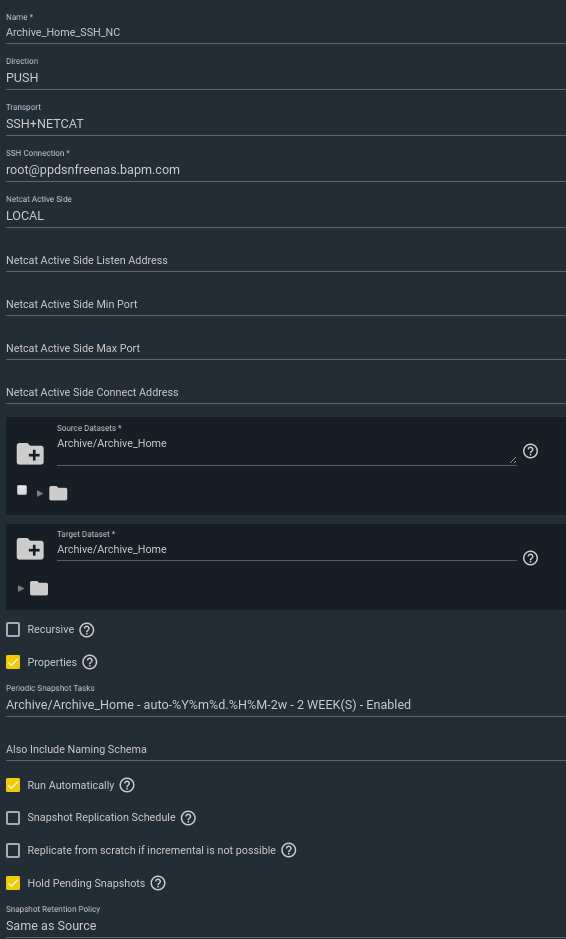Uncheck the Properties checkbox

[x=13, y=662]
